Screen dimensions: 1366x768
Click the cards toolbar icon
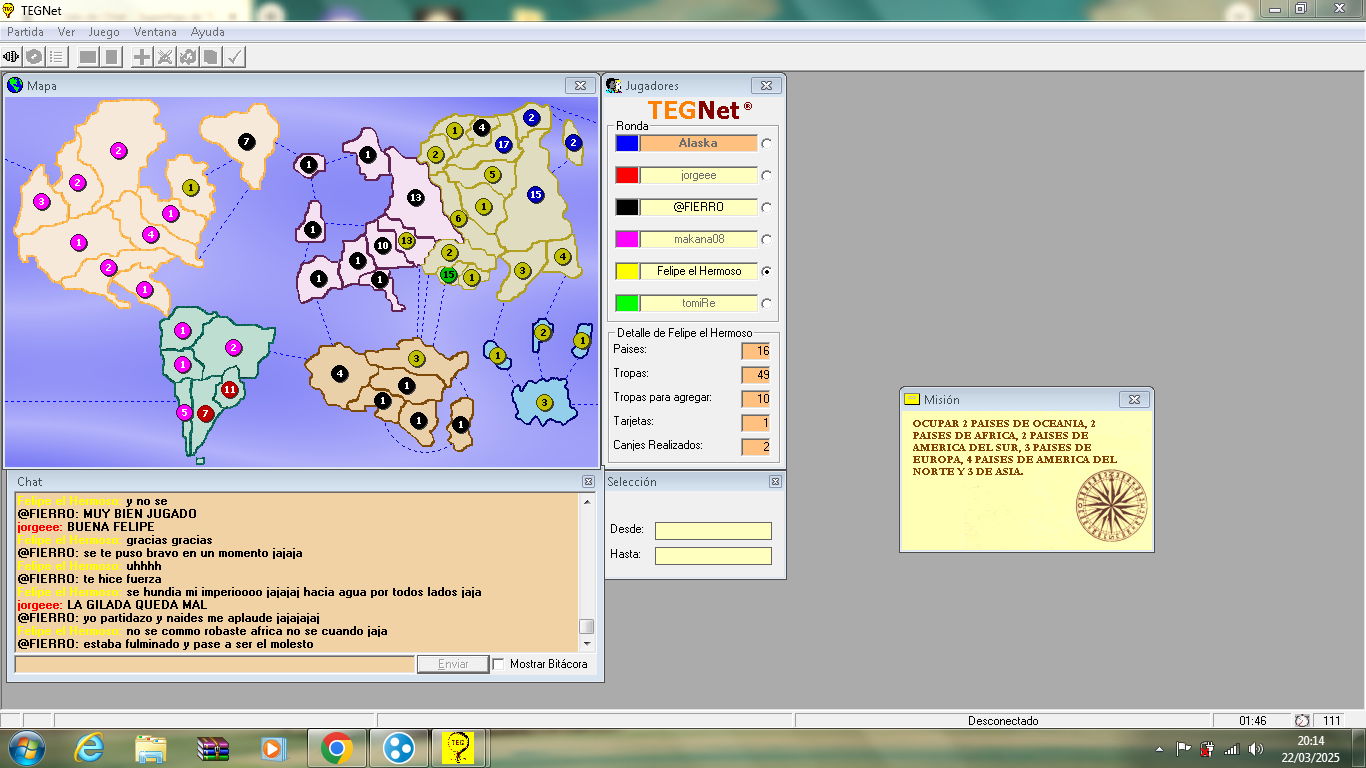(x=211, y=57)
